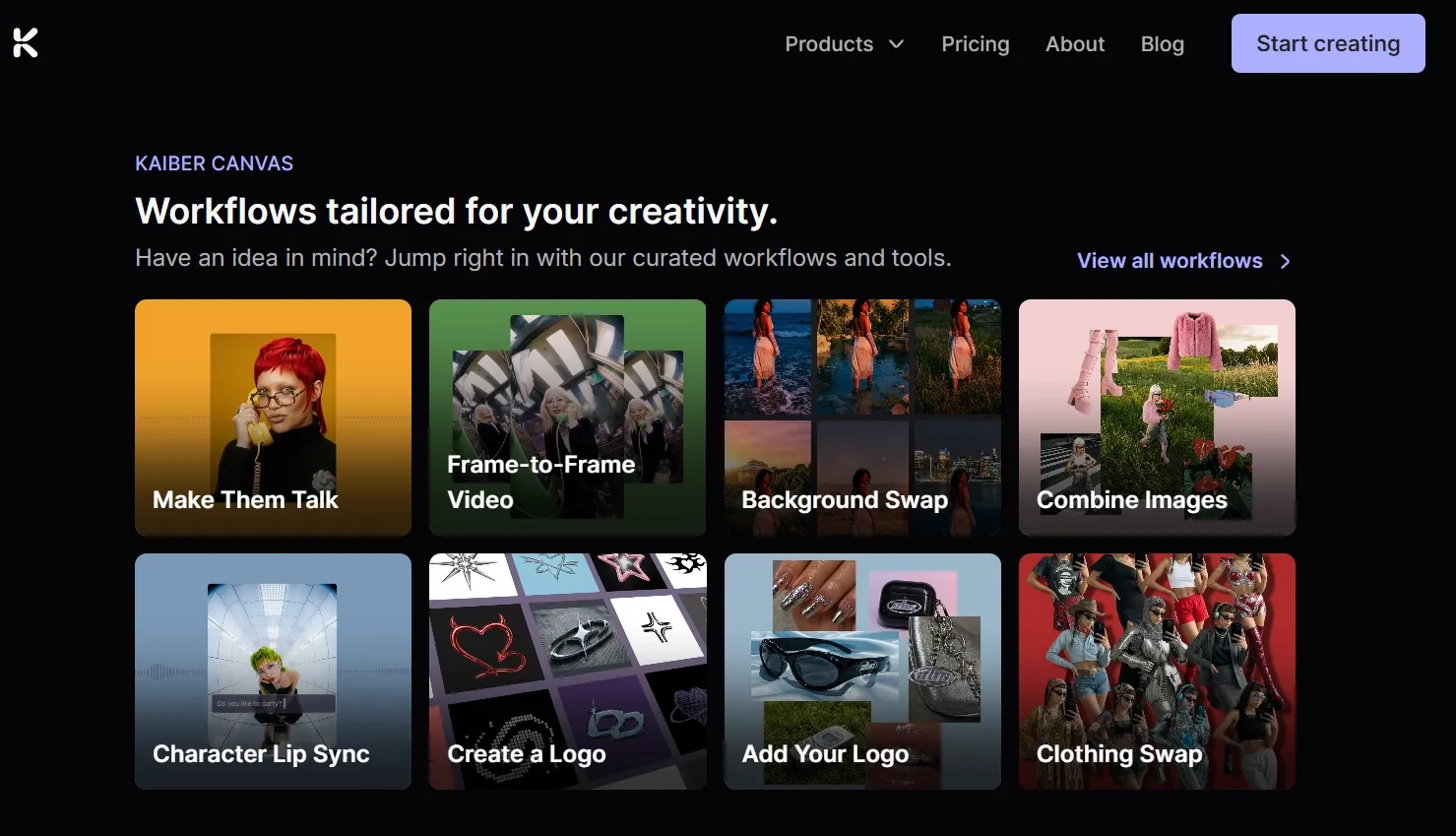
Task: Click the Start creating button
Action: click(x=1328, y=43)
